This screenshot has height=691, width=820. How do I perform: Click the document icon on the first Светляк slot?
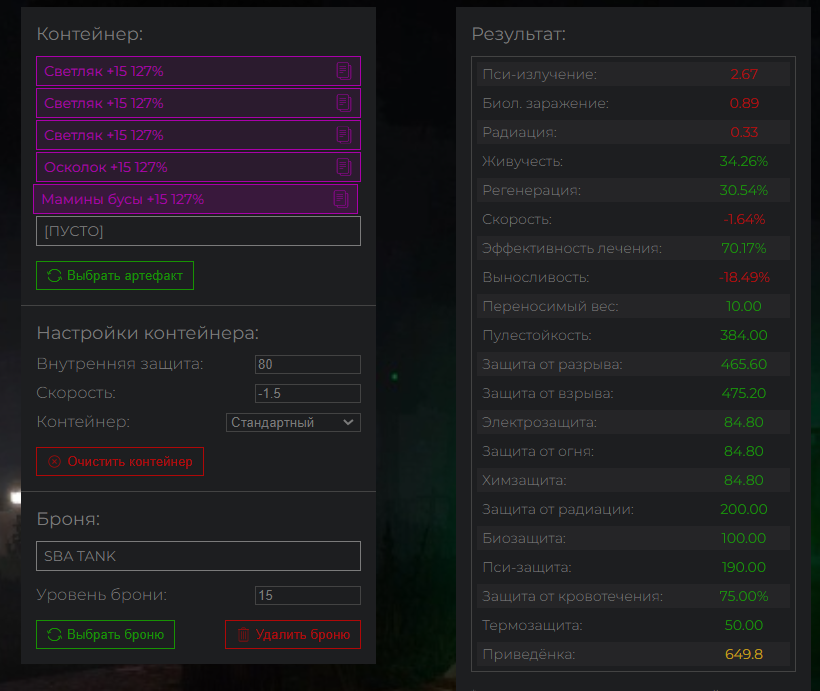tap(344, 71)
